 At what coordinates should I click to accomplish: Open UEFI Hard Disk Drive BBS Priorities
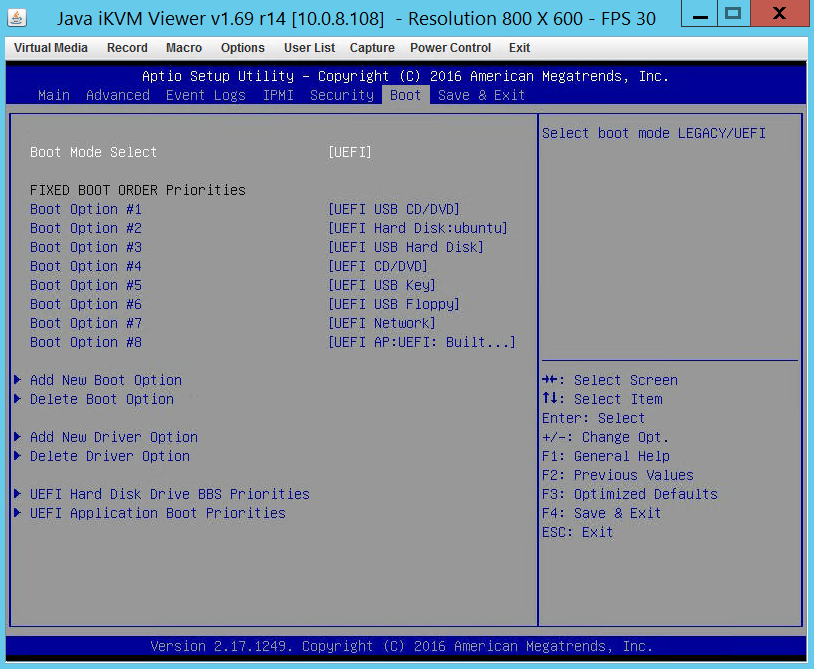point(170,494)
